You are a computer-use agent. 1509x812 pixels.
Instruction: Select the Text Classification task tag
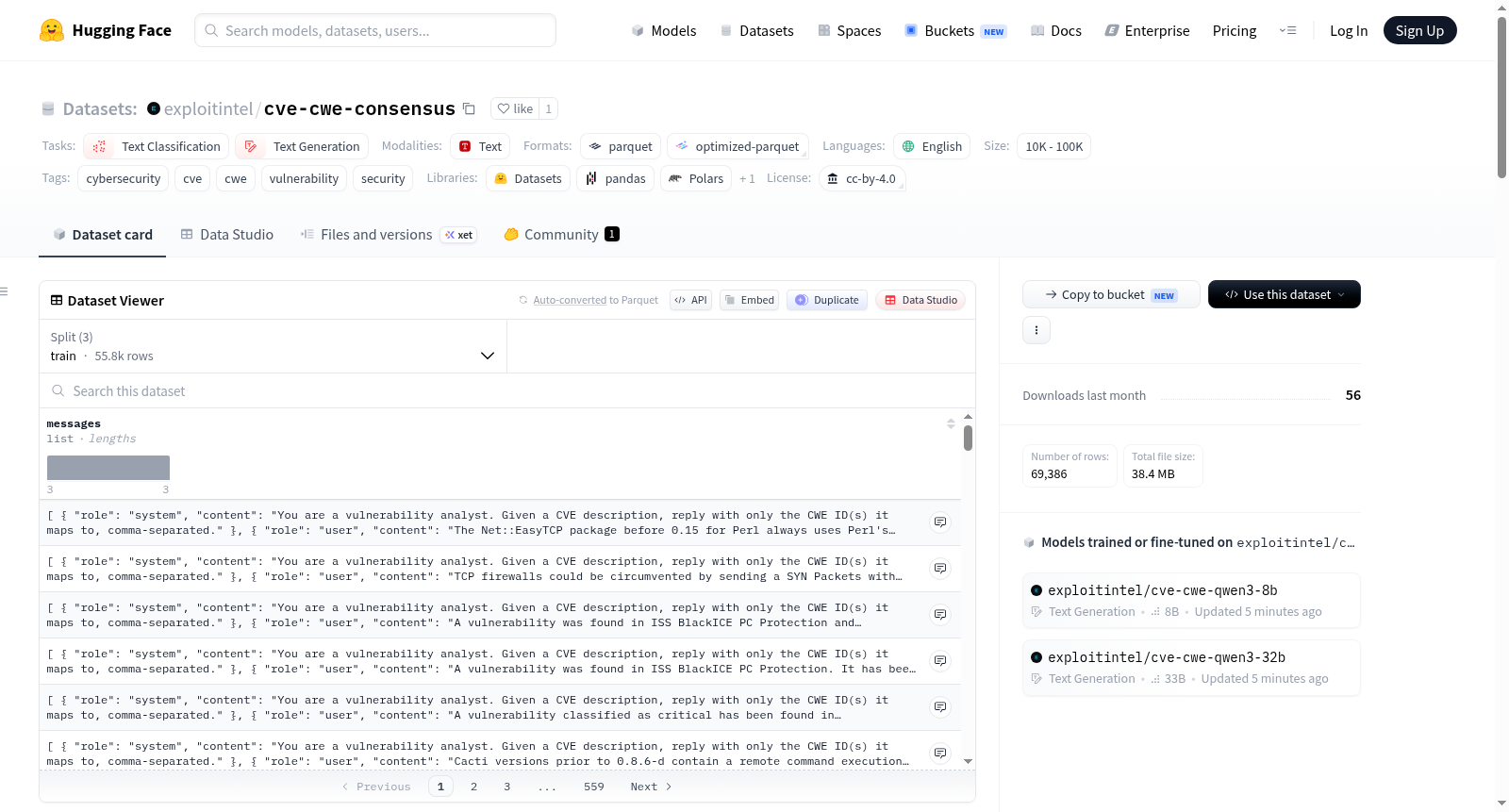(157, 146)
